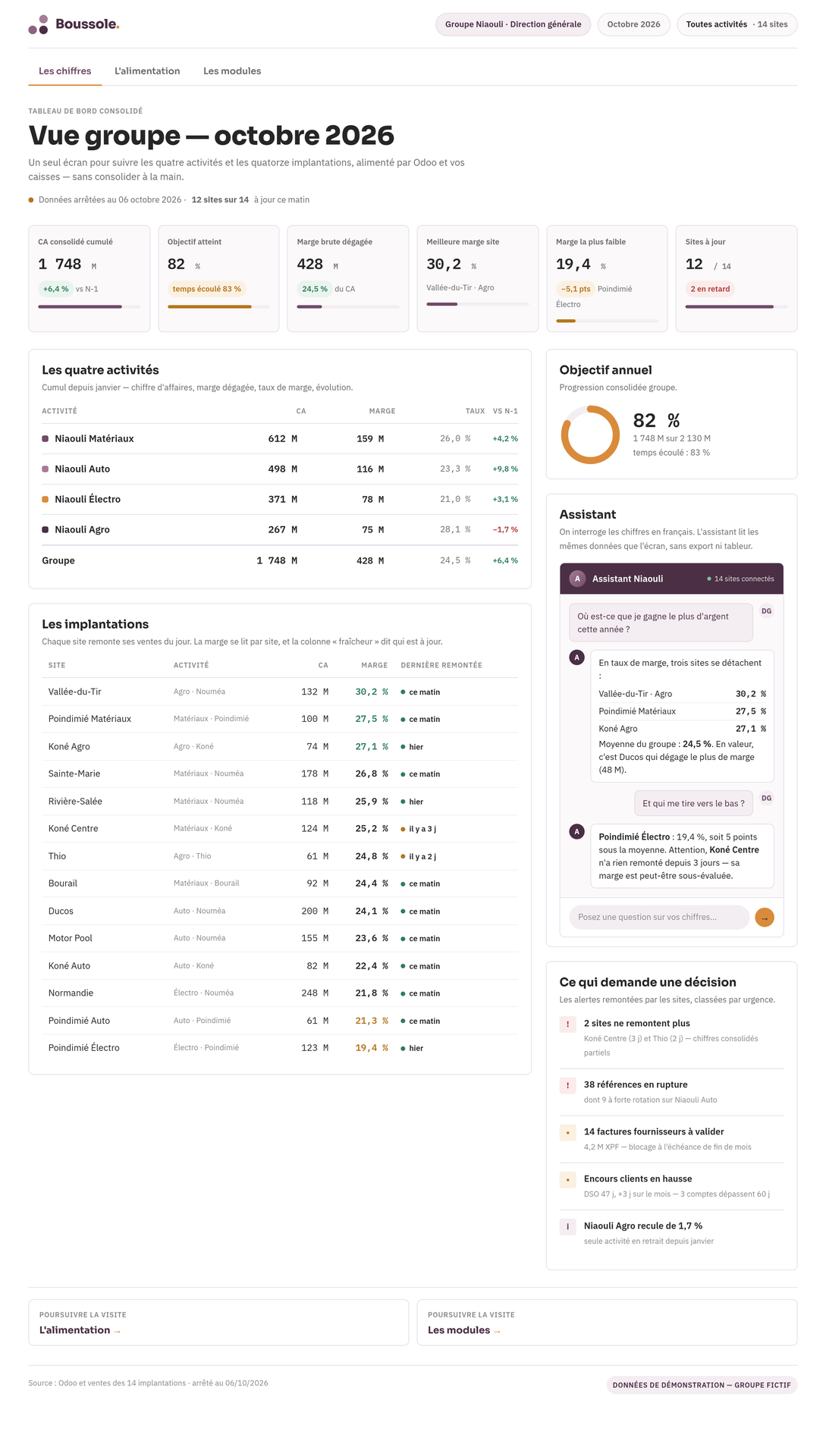Viewport: 826px width, 1456px height.
Task: Click the 14 sites connectés indicator
Action: point(740,579)
